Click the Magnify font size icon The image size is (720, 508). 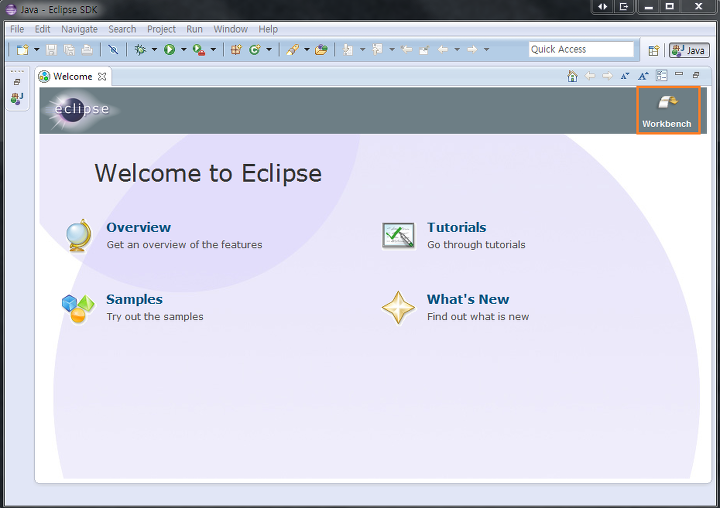tap(643, 76)
